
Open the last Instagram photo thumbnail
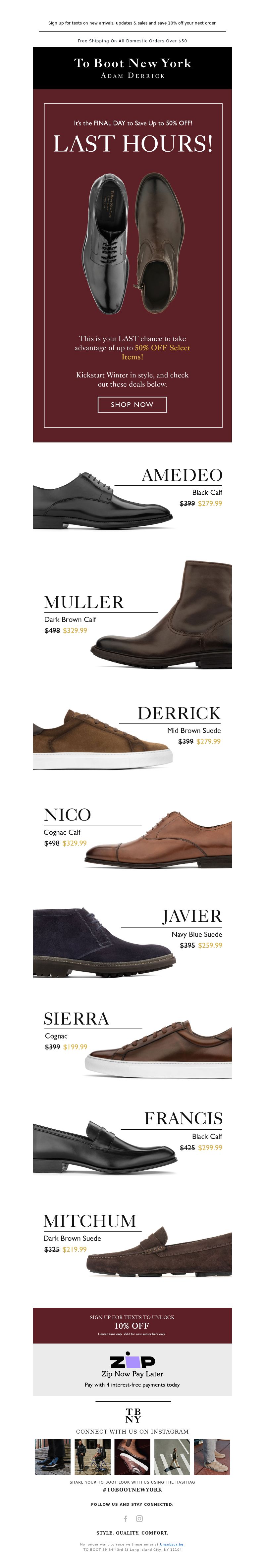212,1457
